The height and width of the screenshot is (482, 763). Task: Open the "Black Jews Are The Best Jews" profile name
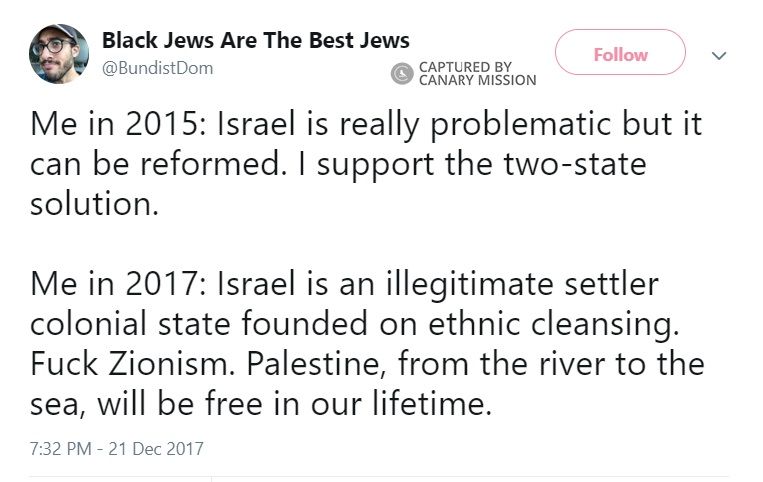pos(255,41)
